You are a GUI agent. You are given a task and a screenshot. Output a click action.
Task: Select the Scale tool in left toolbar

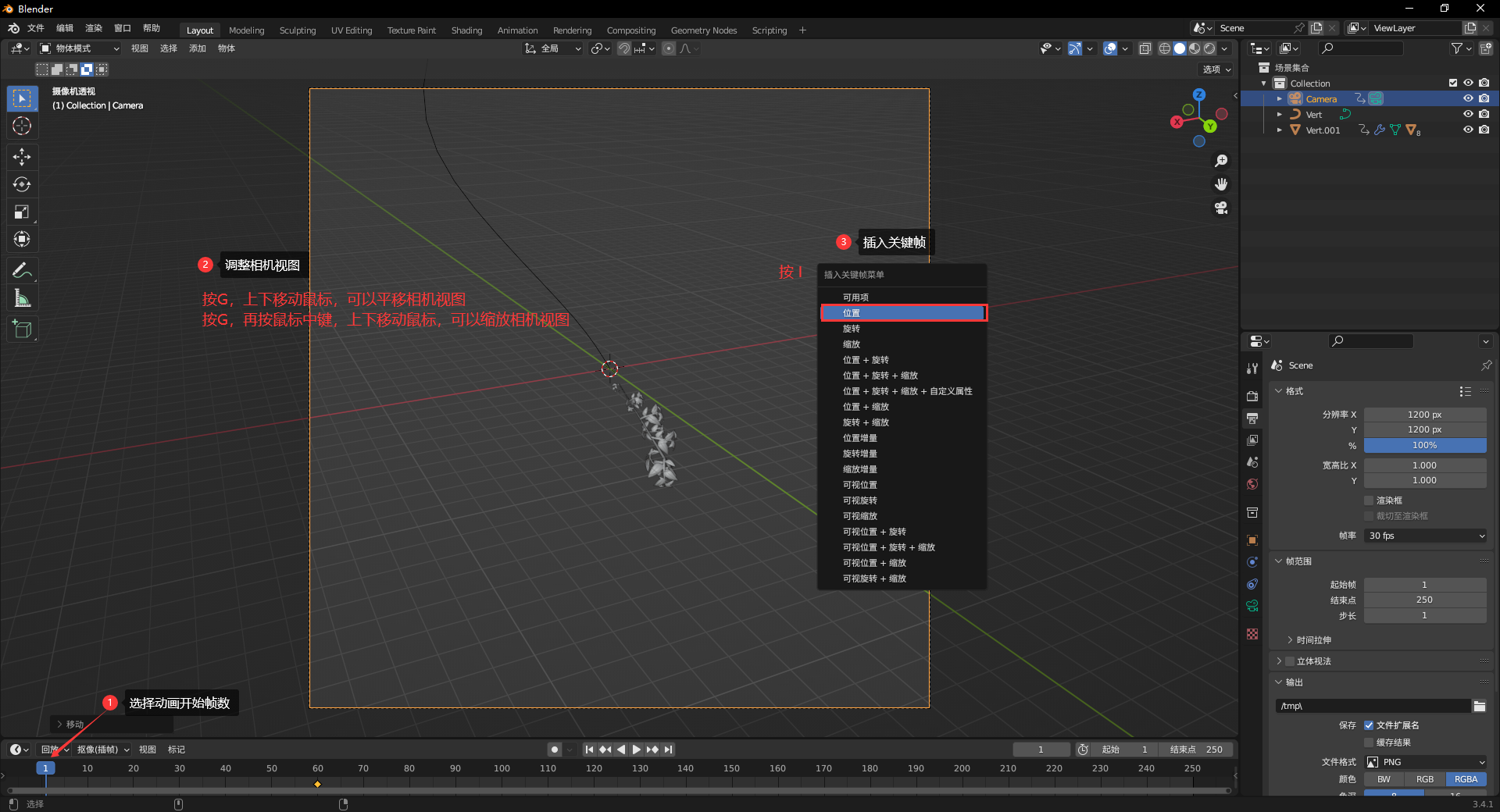(22, 212)
